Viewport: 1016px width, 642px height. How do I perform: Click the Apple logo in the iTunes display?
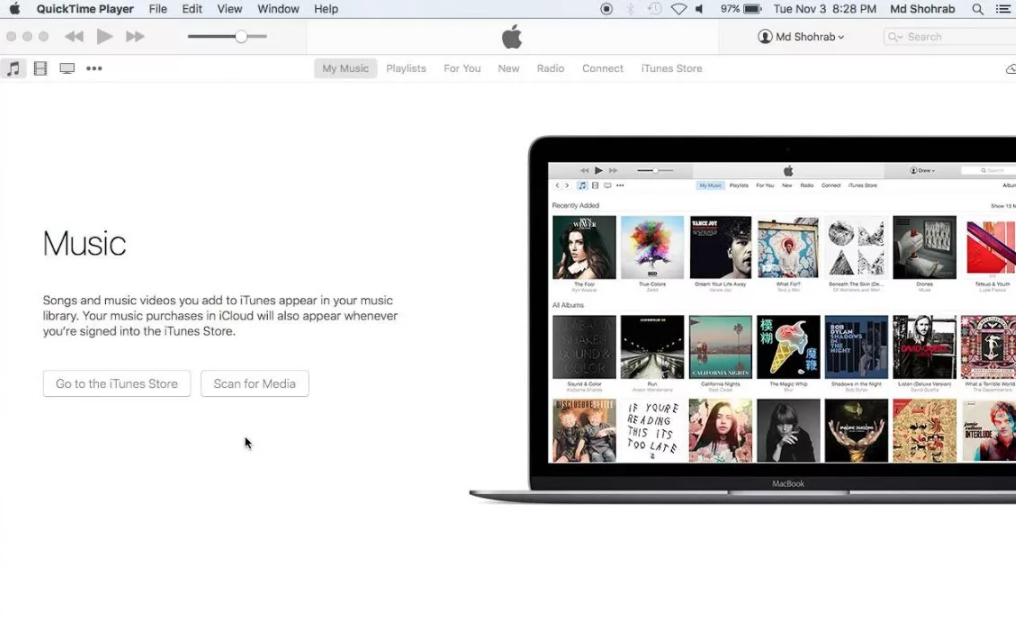(x=512, y=37)
